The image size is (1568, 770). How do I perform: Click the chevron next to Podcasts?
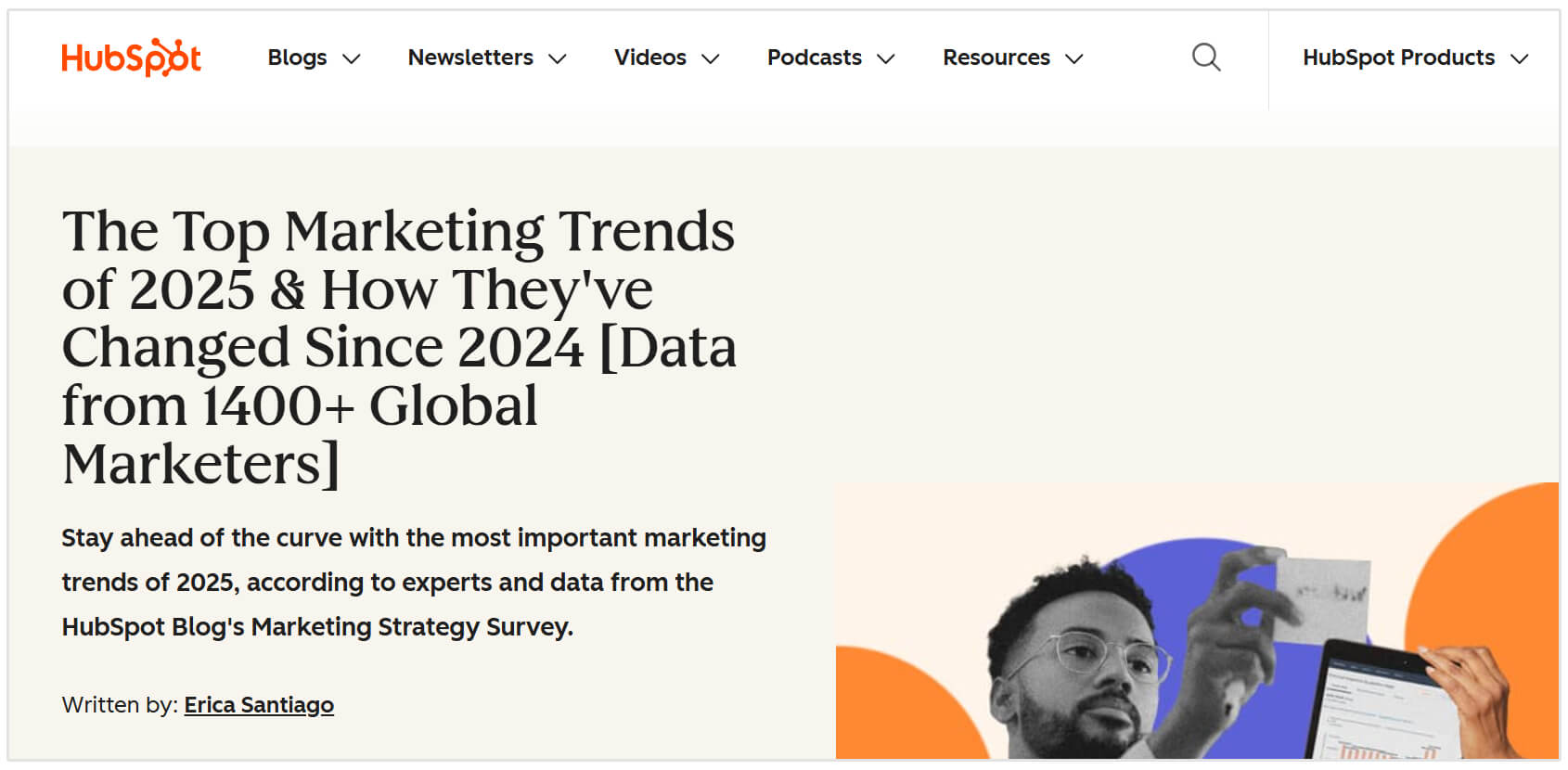[886, 59]
